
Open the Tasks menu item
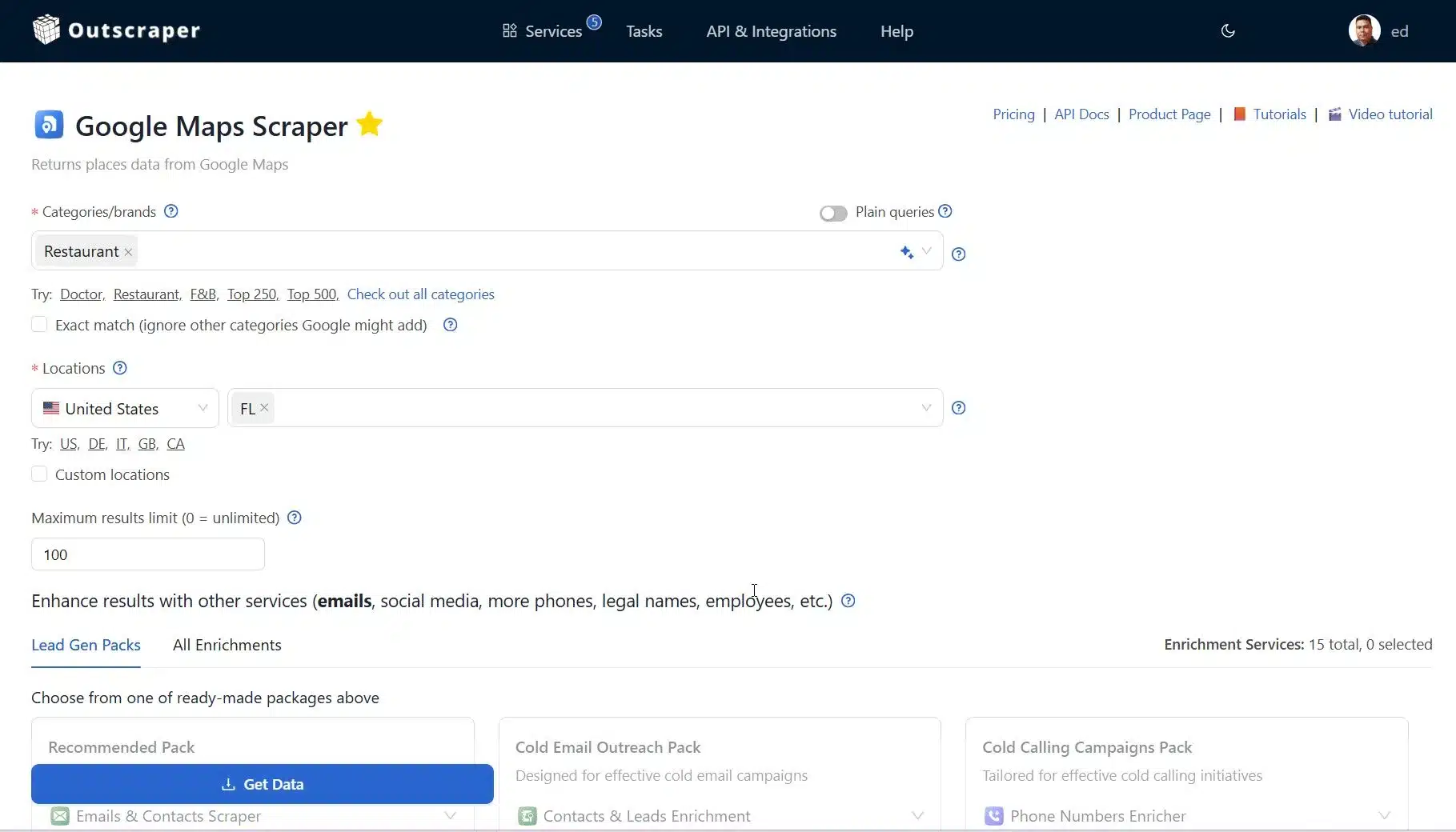pos(644,31)
